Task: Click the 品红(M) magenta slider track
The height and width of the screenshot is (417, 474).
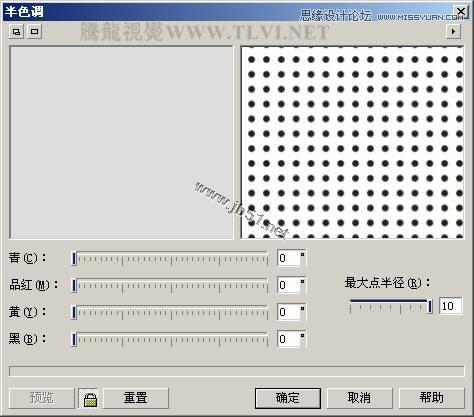Action: (170, 286)
